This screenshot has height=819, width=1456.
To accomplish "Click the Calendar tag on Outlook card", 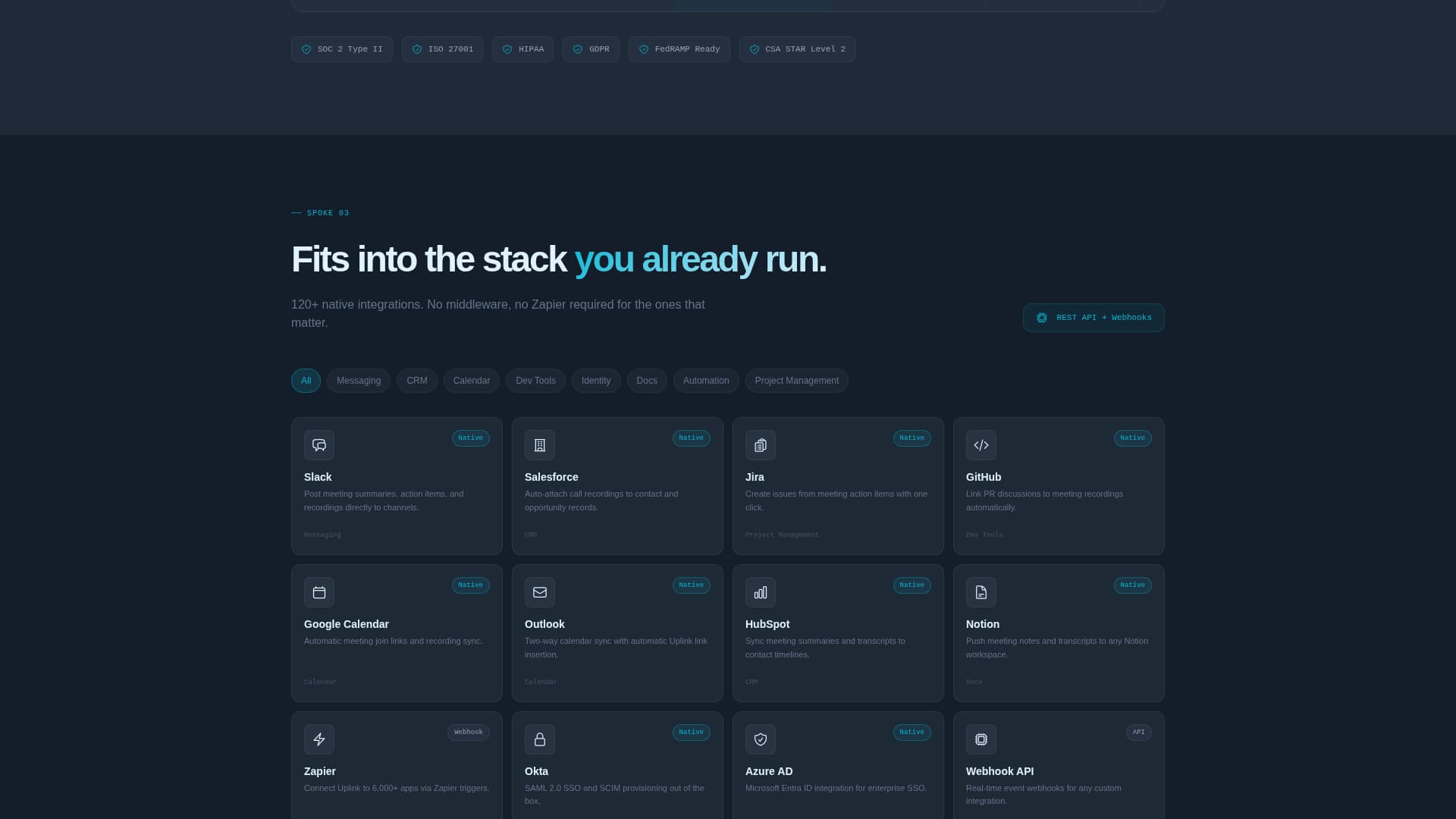I will pos(541,682).
